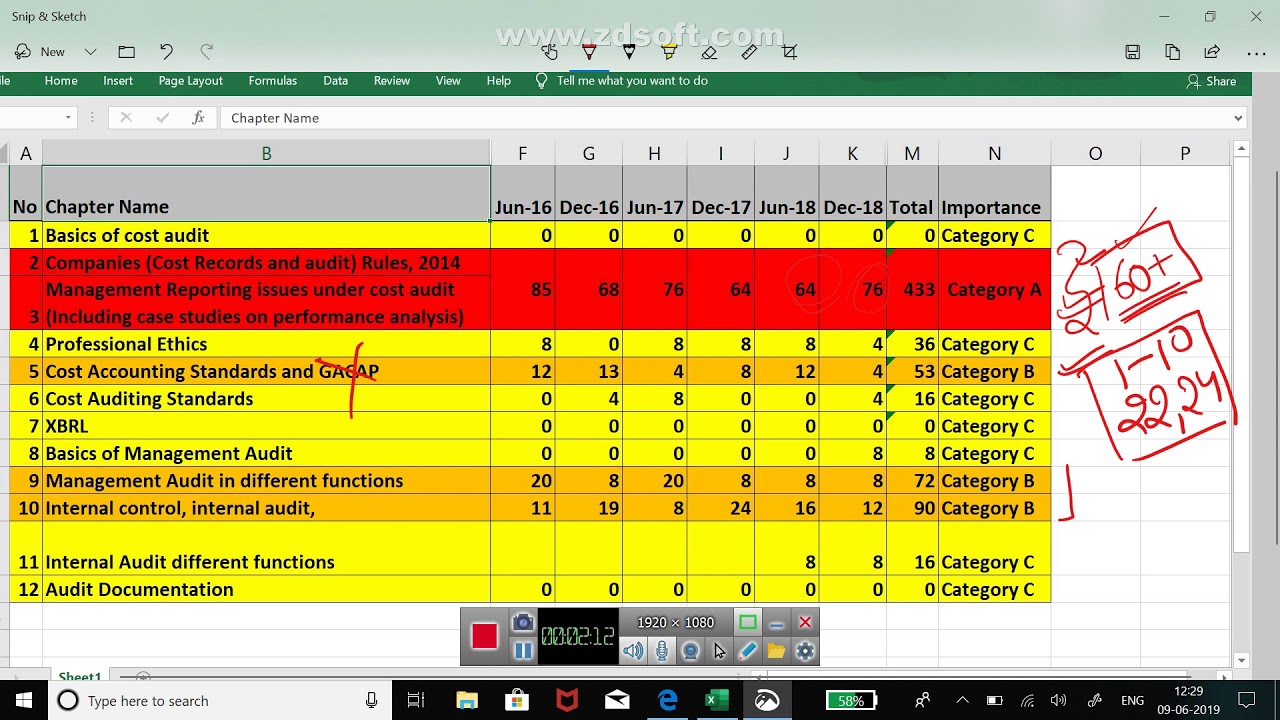The image size is (1280, 720).
Task: Toggle microphone capture in the recorder
Action: (662, 652)
